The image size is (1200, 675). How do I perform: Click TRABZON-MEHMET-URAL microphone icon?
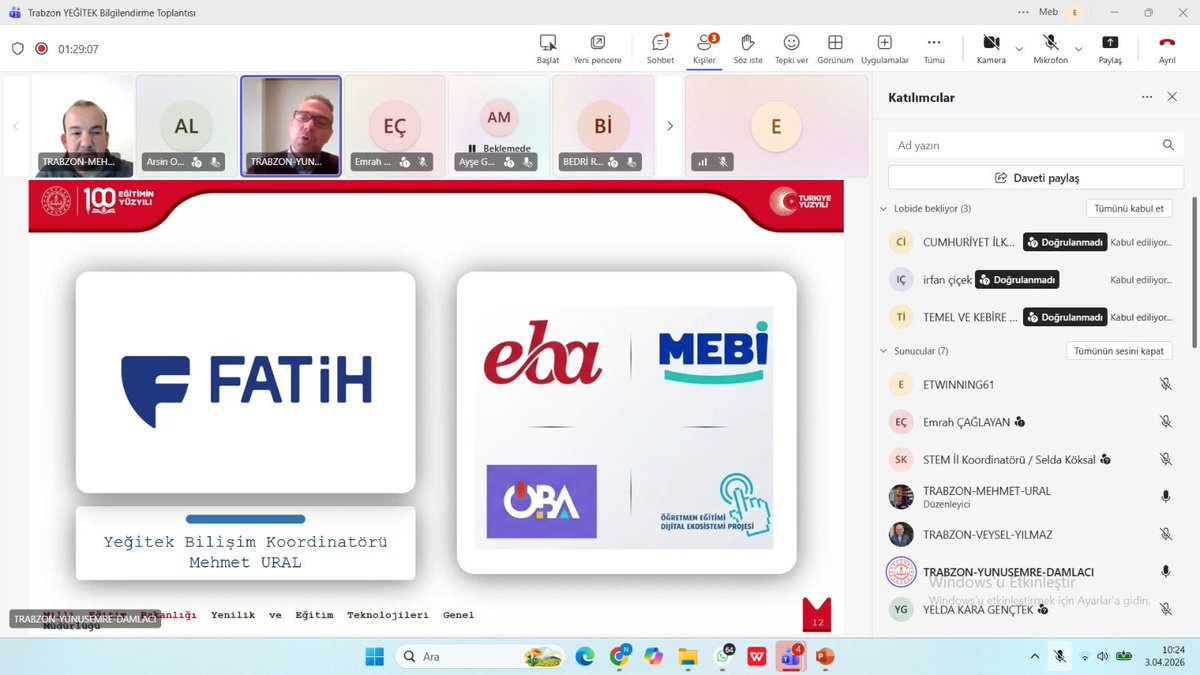click(x=1165, y=497)
